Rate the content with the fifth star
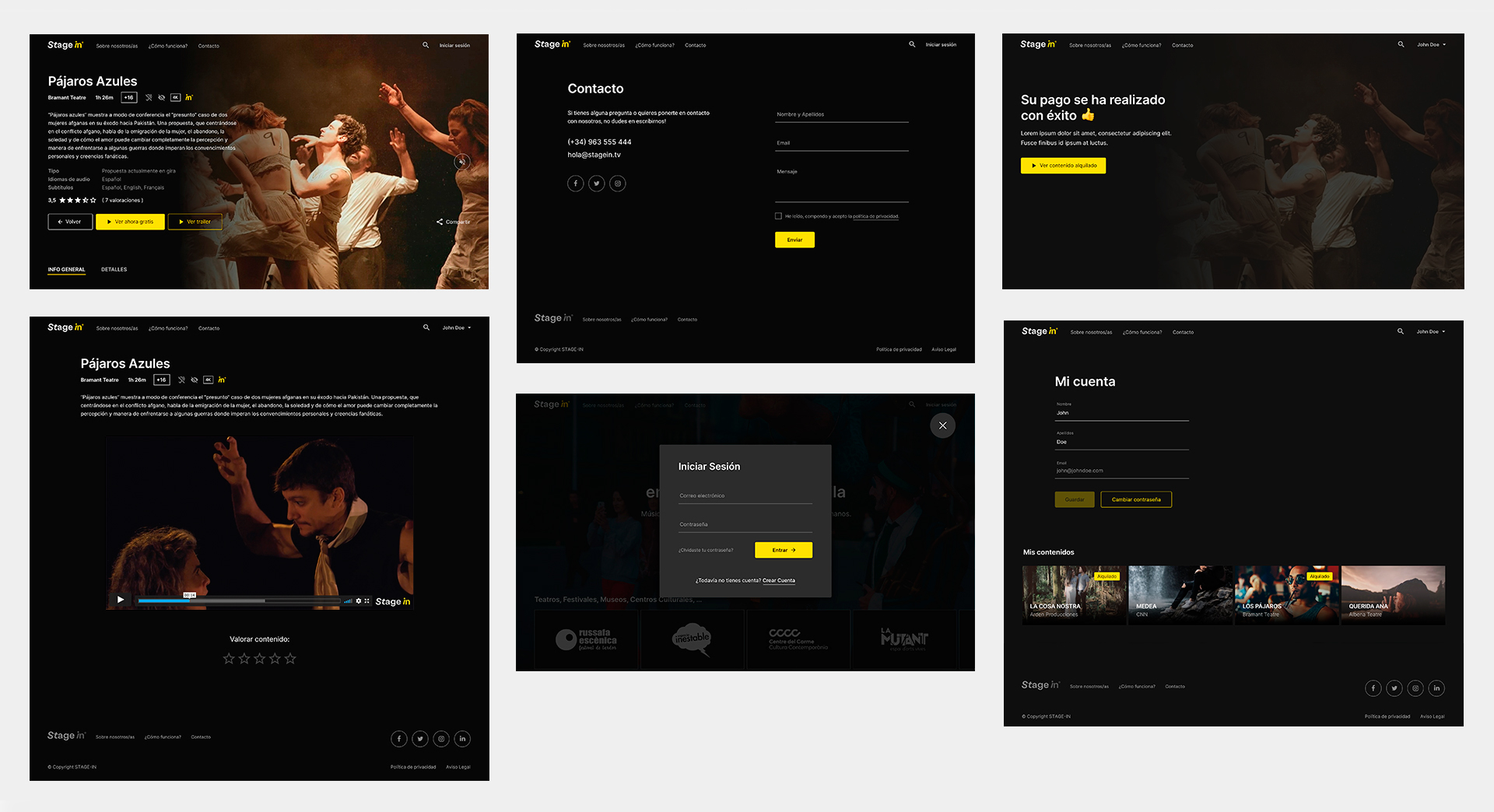This screenshot has width=1494, height=812. pos(290,659)
